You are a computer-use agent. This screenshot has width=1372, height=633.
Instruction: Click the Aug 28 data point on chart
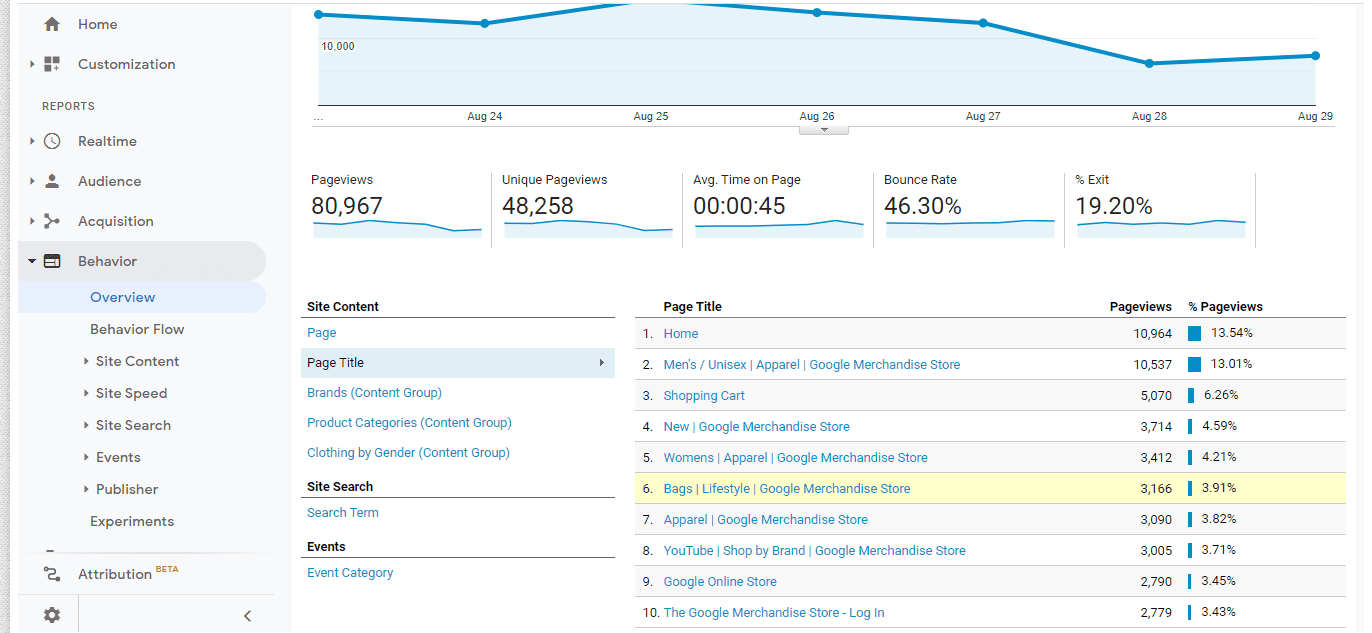pyautogui.click(x=1149, y=63)
